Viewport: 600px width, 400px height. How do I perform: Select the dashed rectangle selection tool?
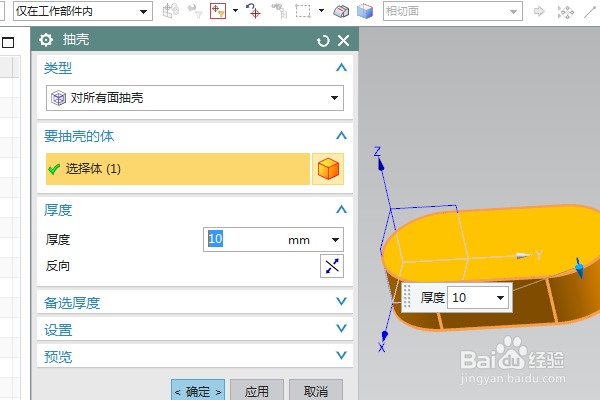[303, 11]
